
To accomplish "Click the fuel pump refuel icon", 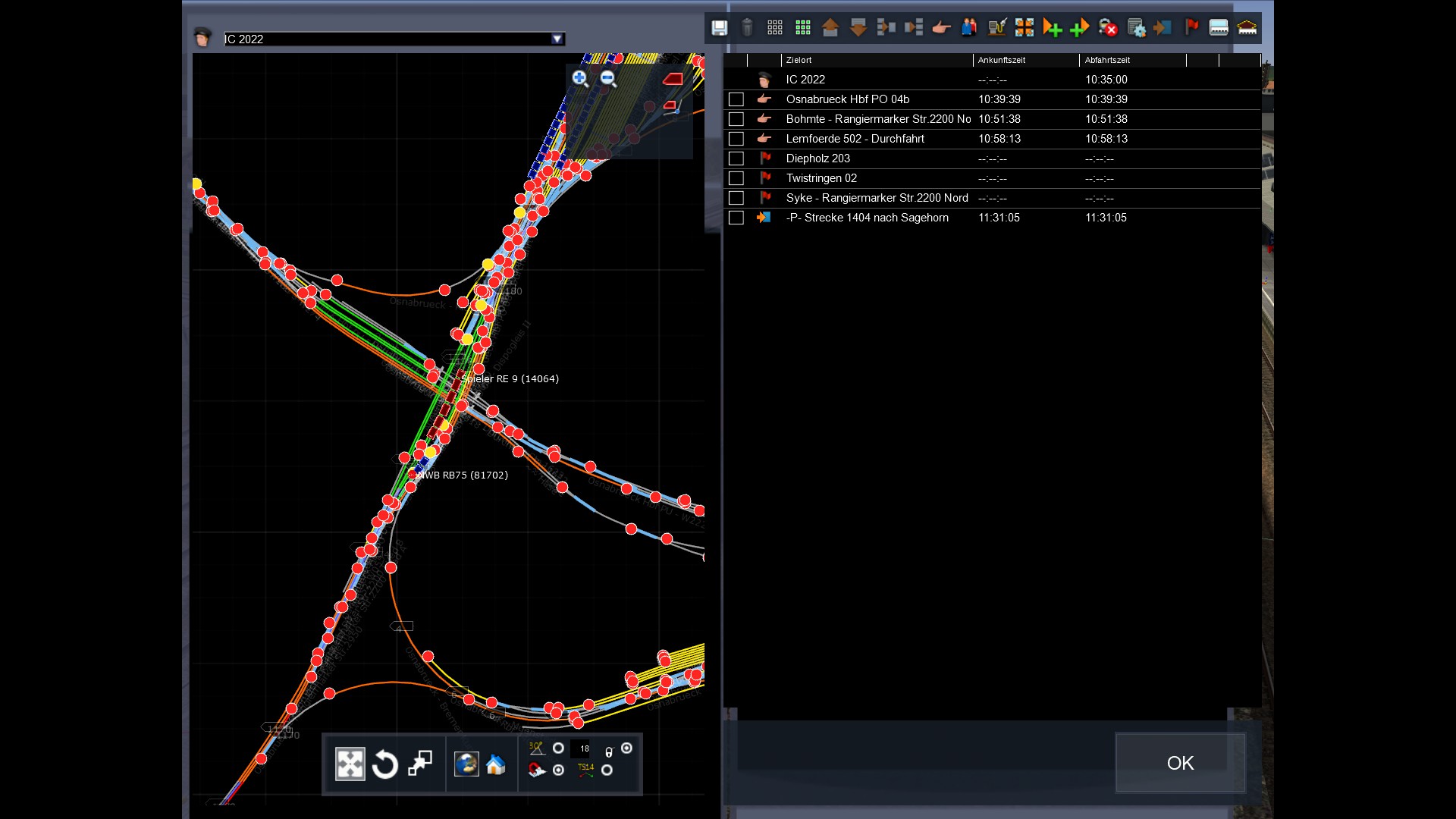I will [x=996, y=28].
